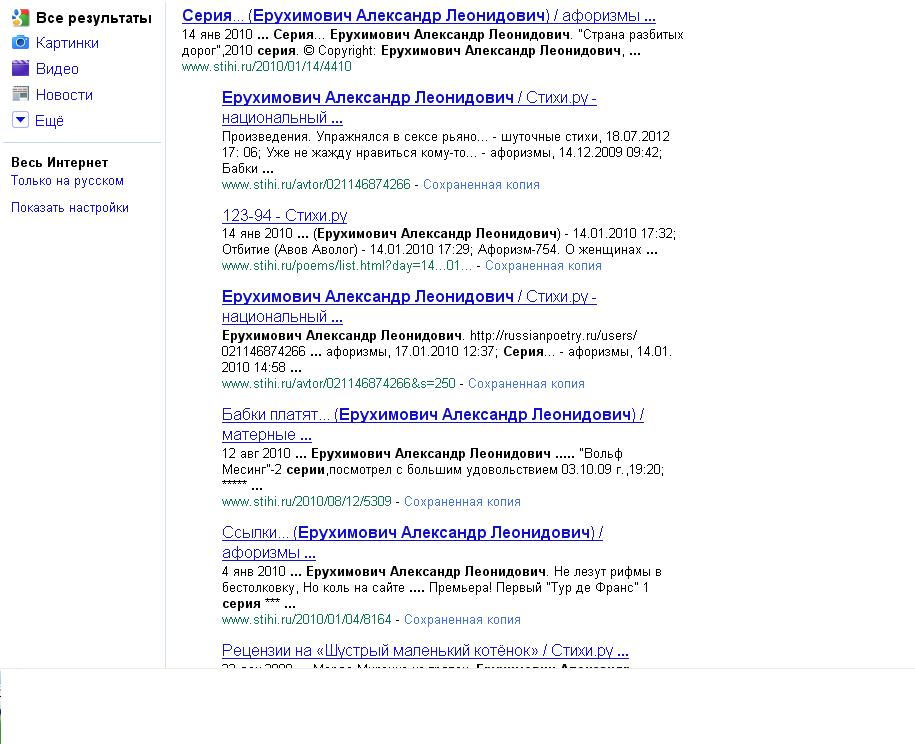Click the Картинки camera icon
This screenshot has height=744, width=915.
click(19, 43)
